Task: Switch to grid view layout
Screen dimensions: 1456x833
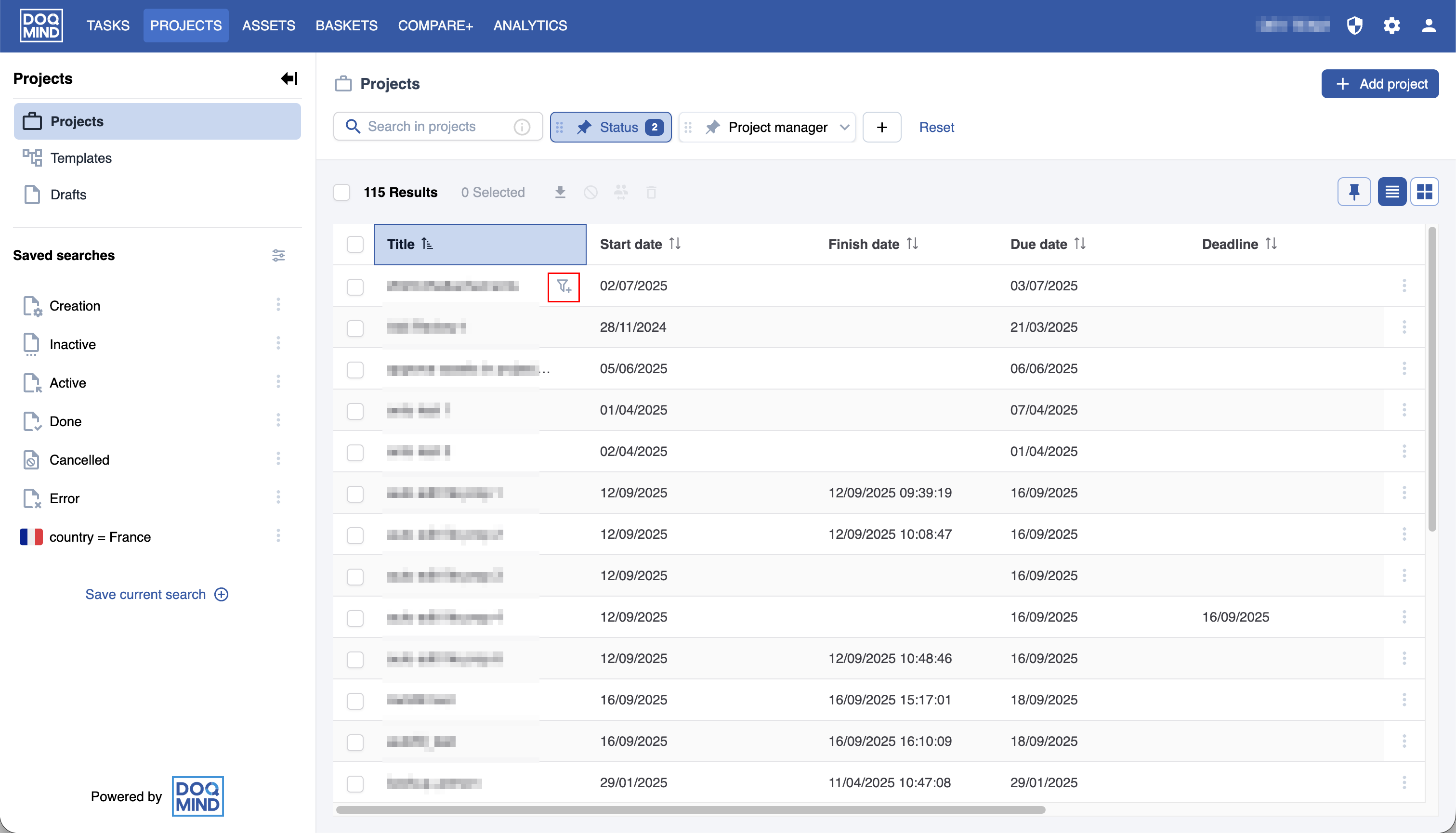Action: pos(1424,192)
